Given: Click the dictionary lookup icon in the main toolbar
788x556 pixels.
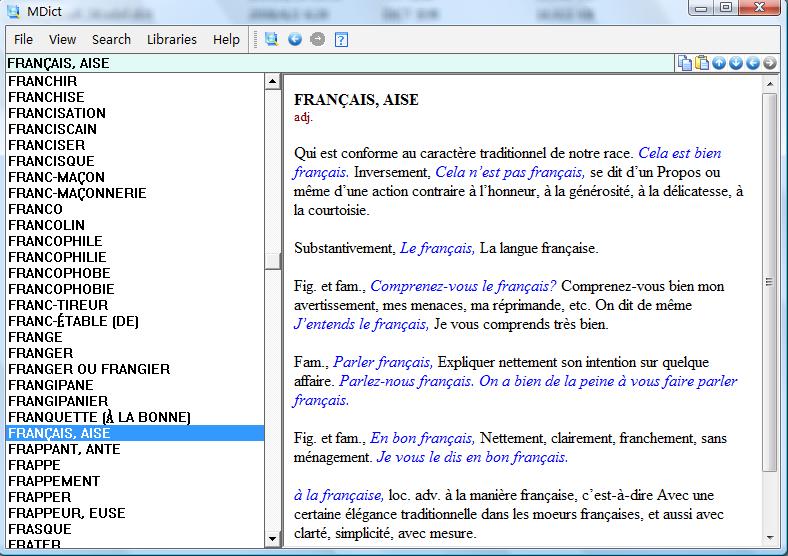Looking at the screenshot, I should (x=271, y=39).
